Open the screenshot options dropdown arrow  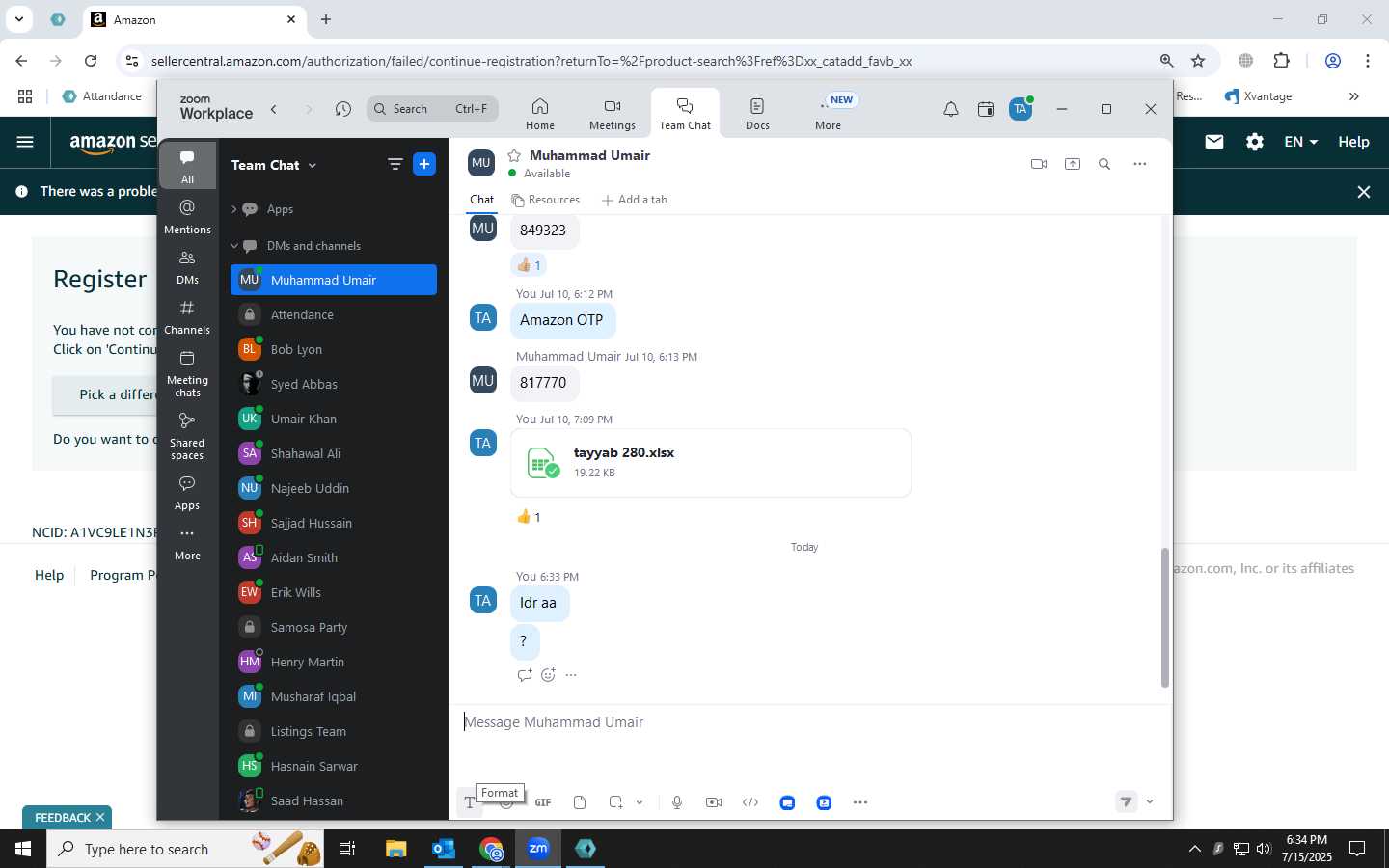coord(639,802)
